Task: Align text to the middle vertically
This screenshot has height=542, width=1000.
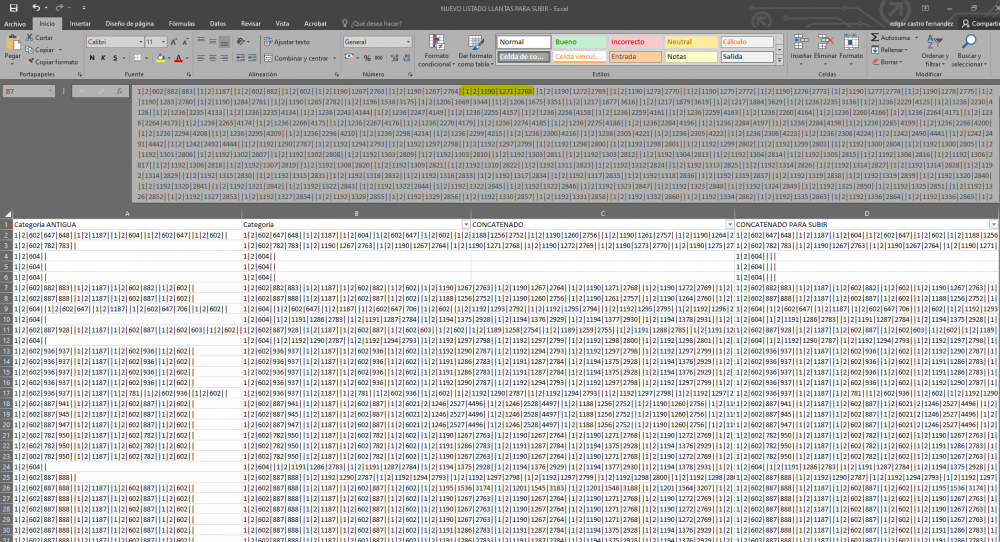Action: click(x=212, y=41)
